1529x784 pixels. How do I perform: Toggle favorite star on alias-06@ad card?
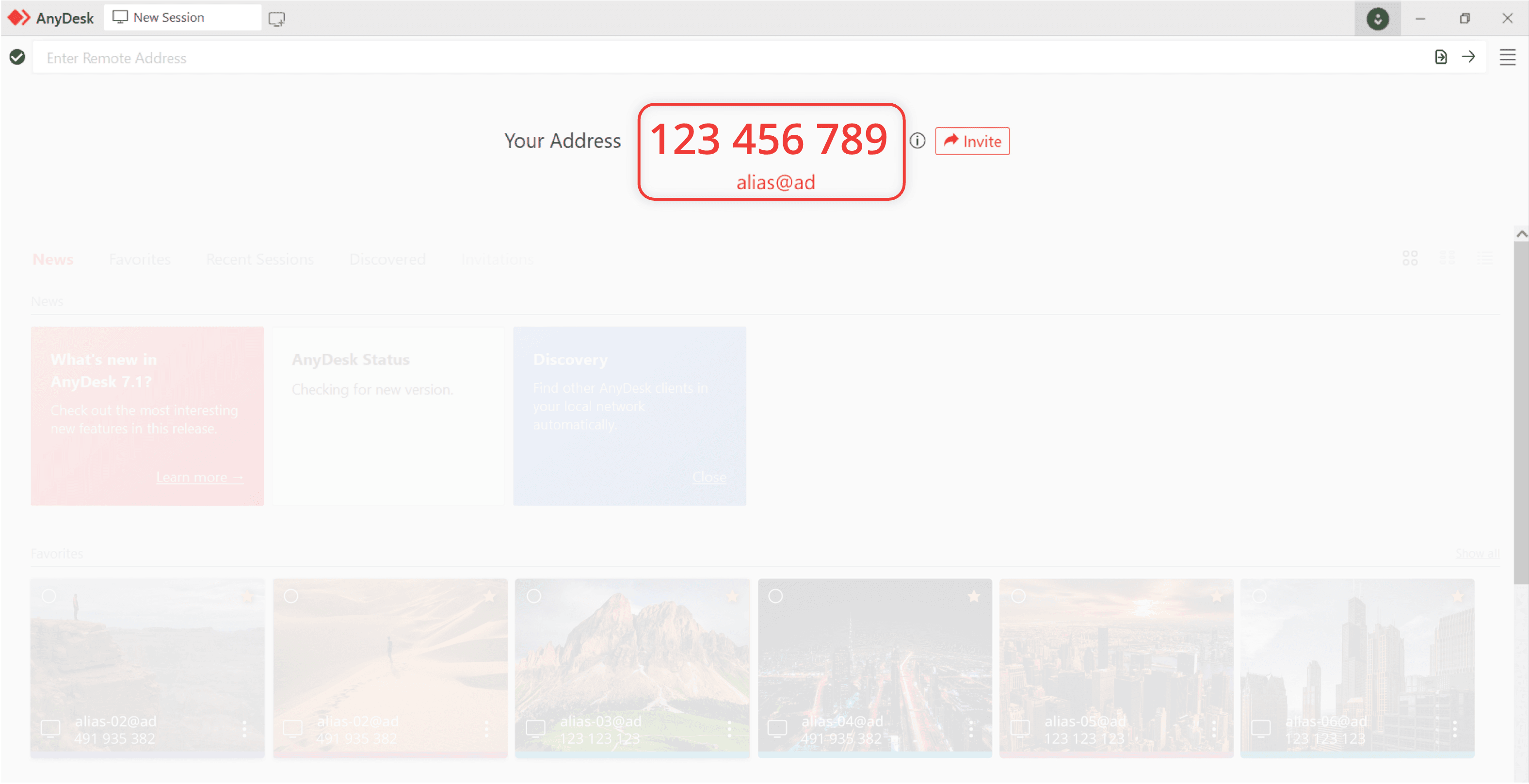coord(1457,596)
